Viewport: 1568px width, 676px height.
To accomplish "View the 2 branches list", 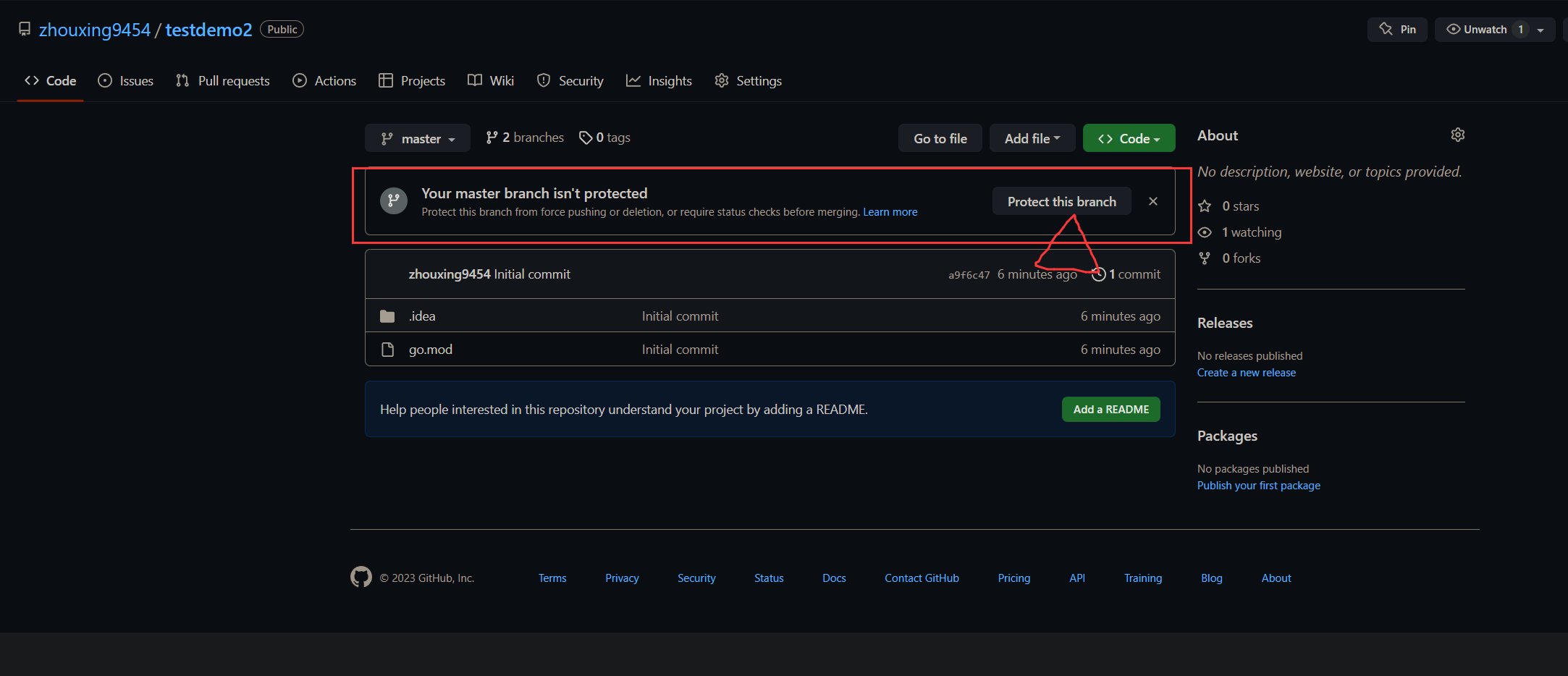I will coord(525,138).
